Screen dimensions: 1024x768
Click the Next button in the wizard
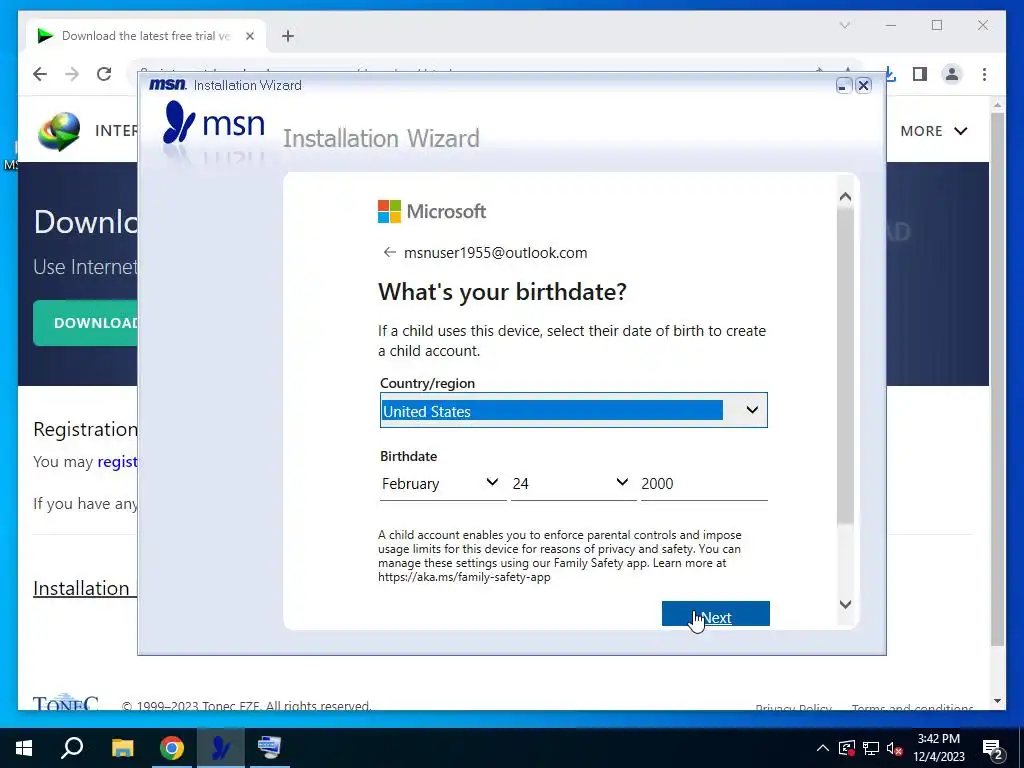tap(715, 614)
